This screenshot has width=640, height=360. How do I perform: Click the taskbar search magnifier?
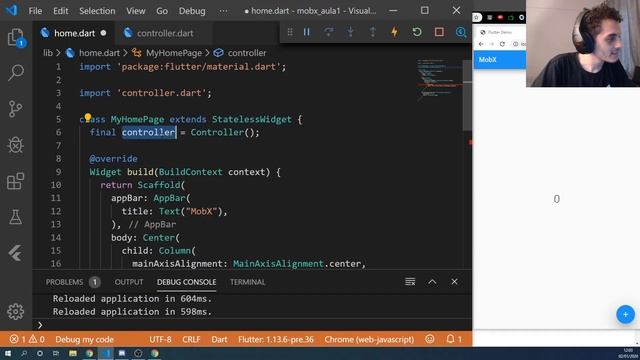24,353
